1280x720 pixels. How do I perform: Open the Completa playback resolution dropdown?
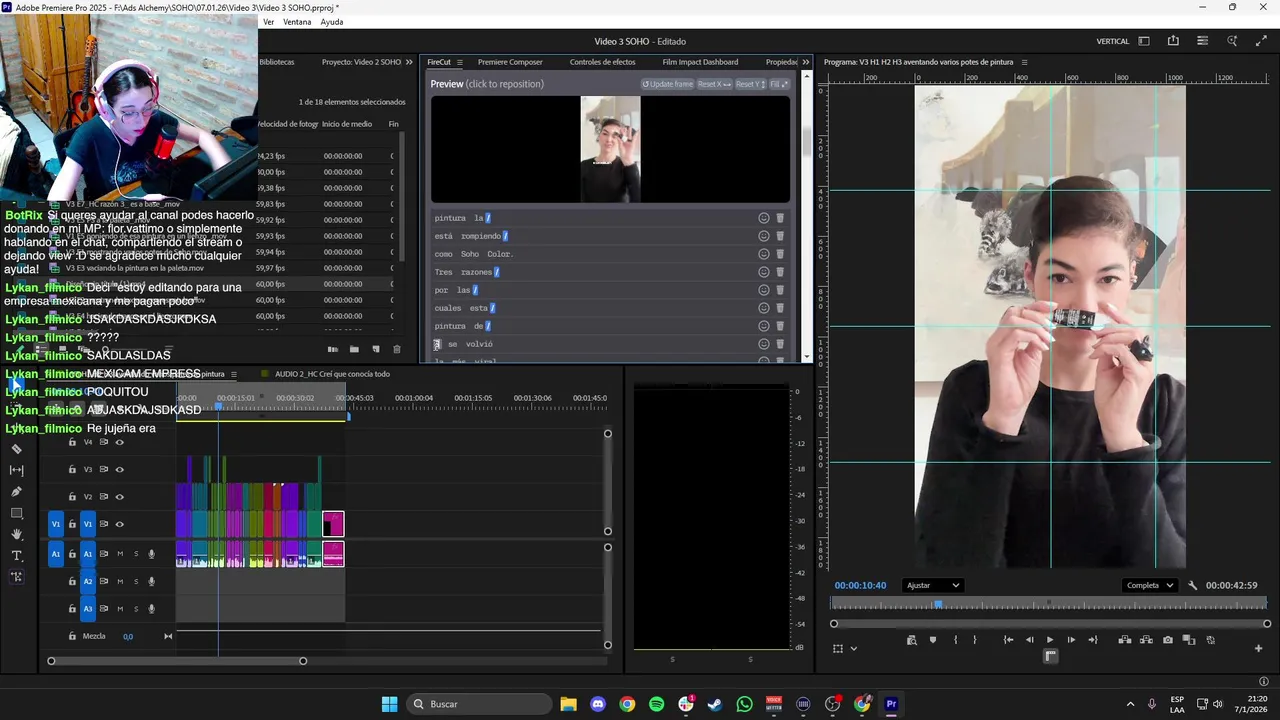[x=1149, y=586]
